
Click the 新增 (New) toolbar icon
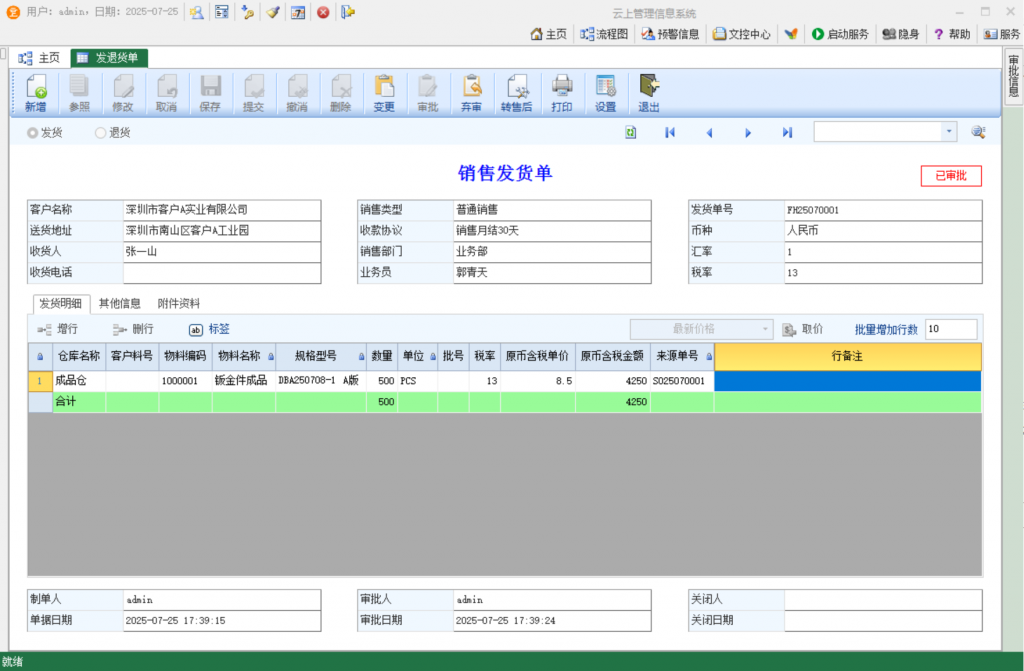36,93
